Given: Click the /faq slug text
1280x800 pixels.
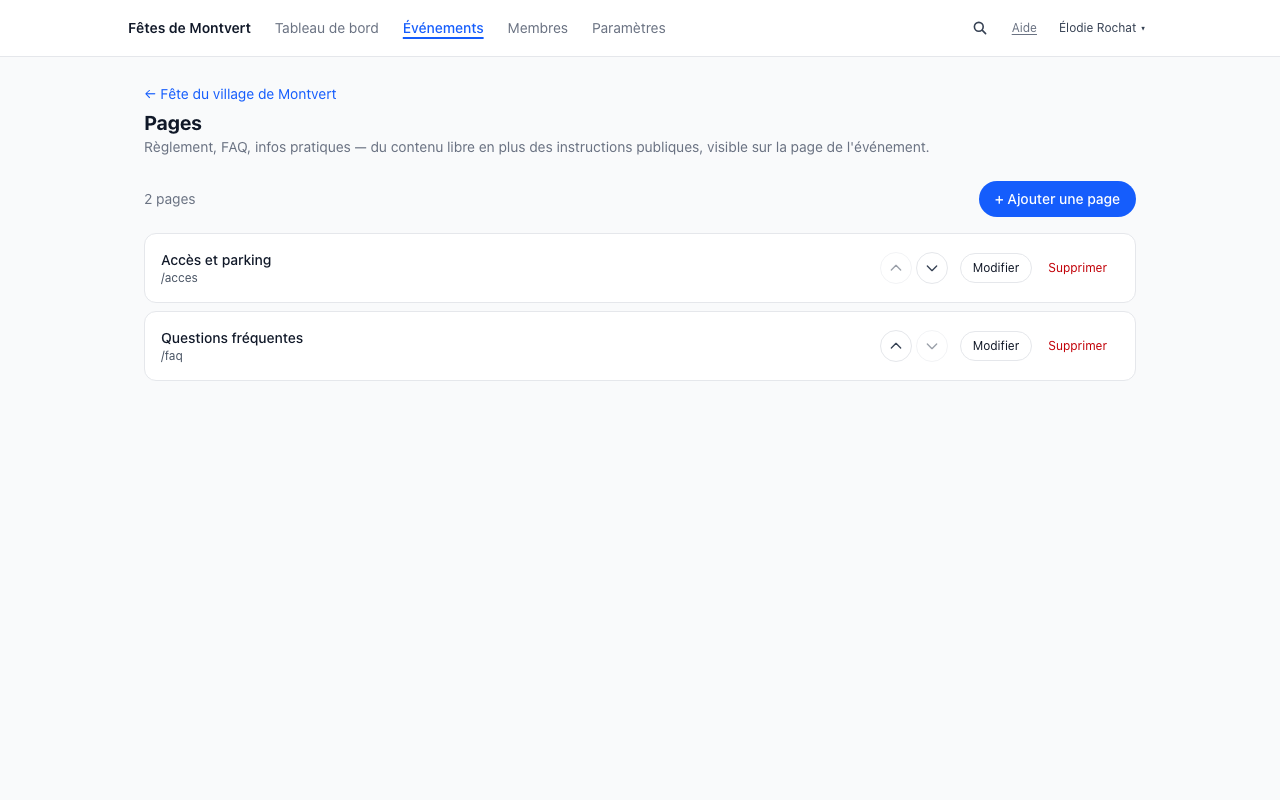Looking at the screenshot, I should [x=172, y=356].
